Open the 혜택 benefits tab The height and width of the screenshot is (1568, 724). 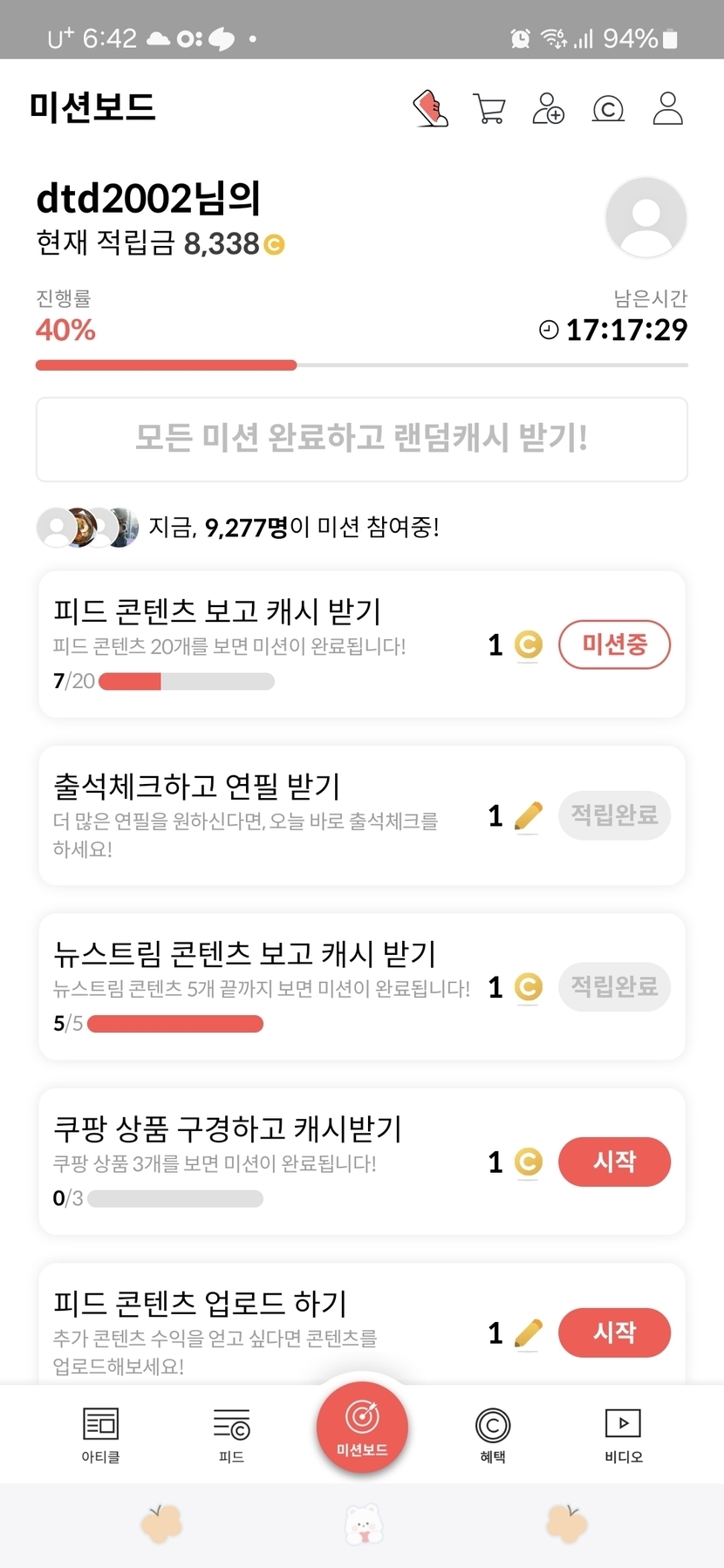(493, 1435)
